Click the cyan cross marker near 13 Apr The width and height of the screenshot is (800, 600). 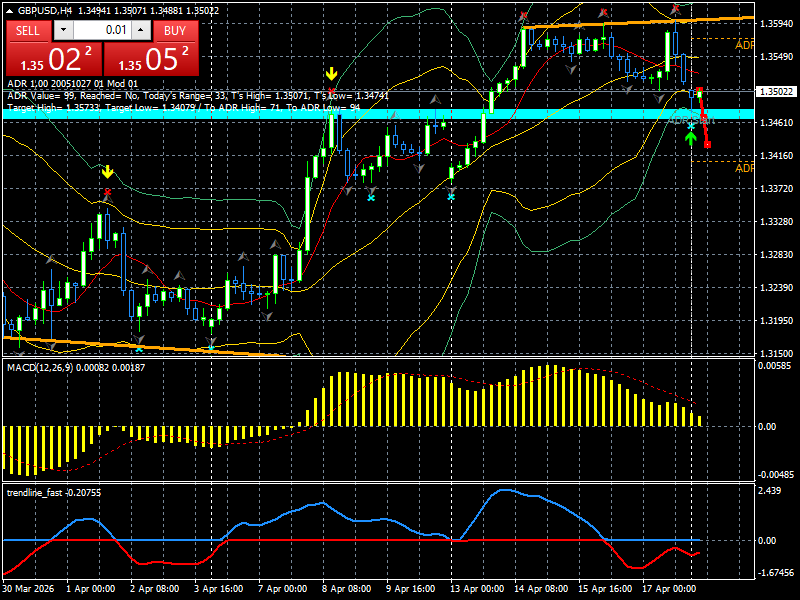(451, 197)
